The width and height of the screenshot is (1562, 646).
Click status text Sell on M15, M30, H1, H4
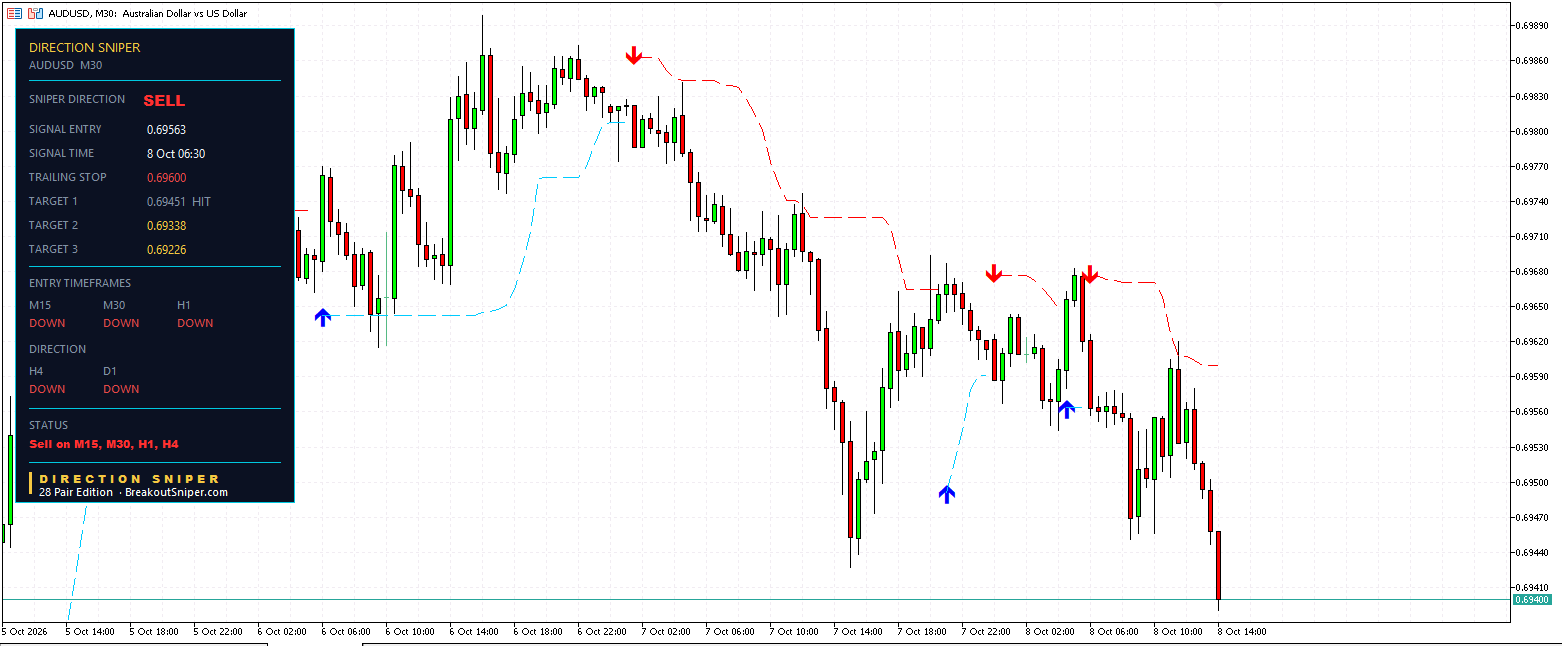tap(104, 443)
